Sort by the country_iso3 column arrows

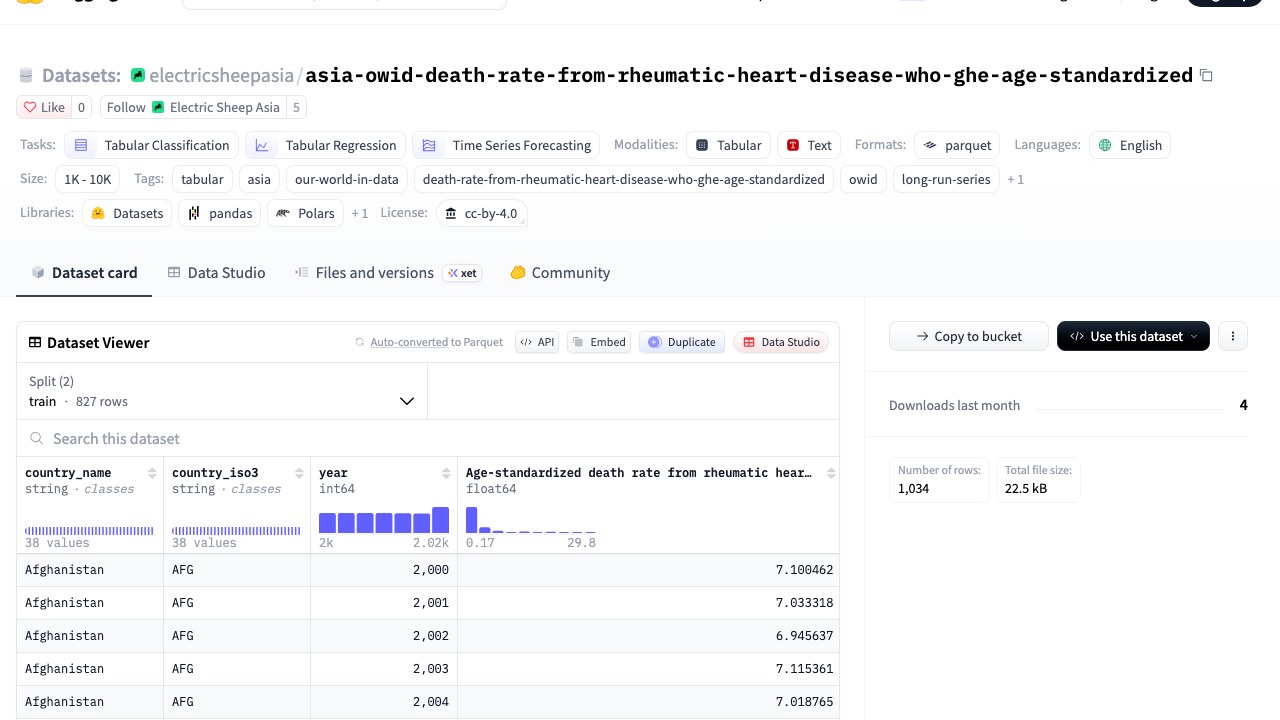point(299,473)
